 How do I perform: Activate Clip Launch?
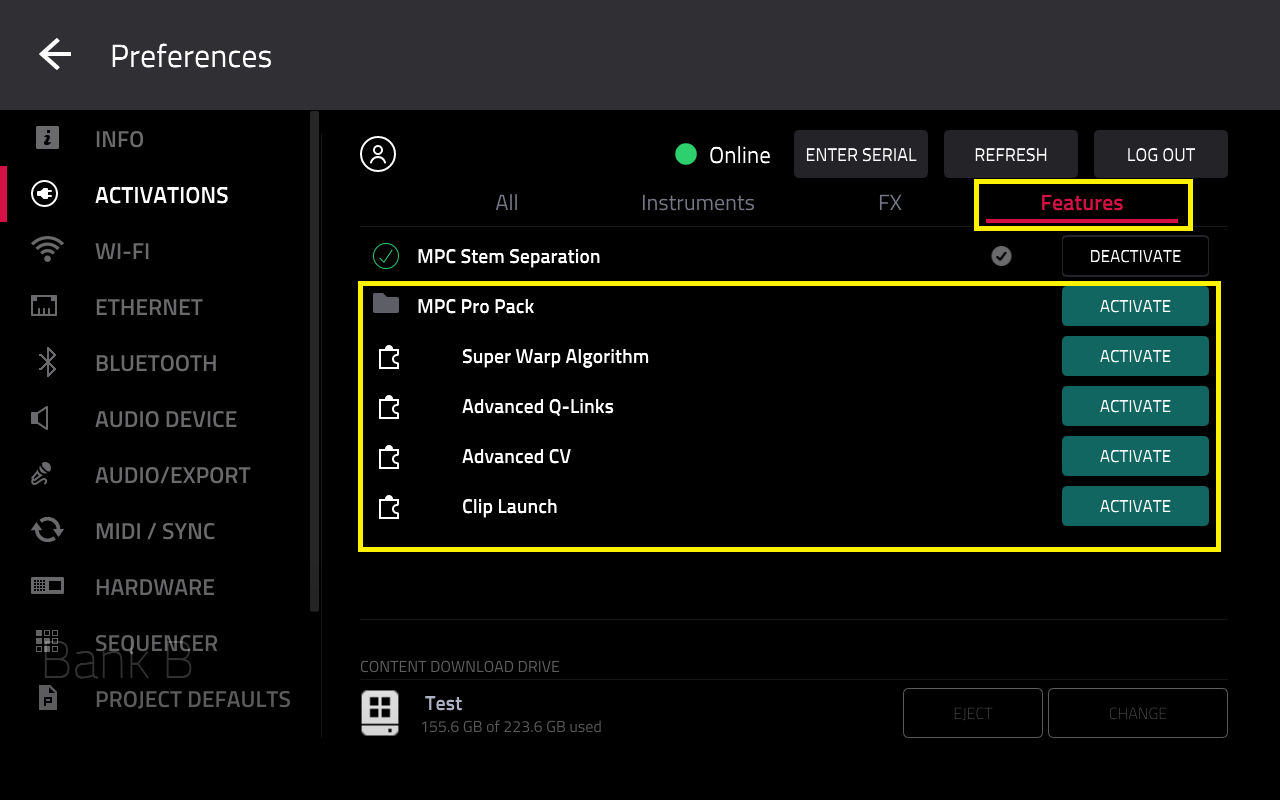point(1135,506)
